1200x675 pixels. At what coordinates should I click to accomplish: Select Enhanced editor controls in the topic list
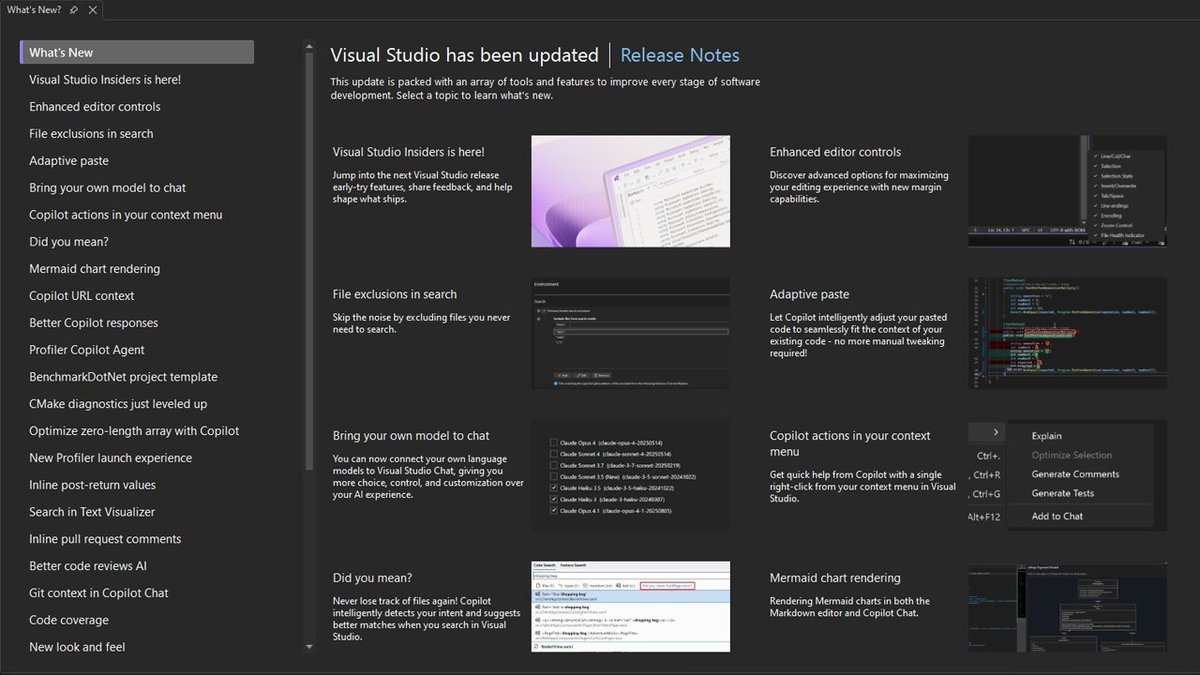[x=95, y=106]
